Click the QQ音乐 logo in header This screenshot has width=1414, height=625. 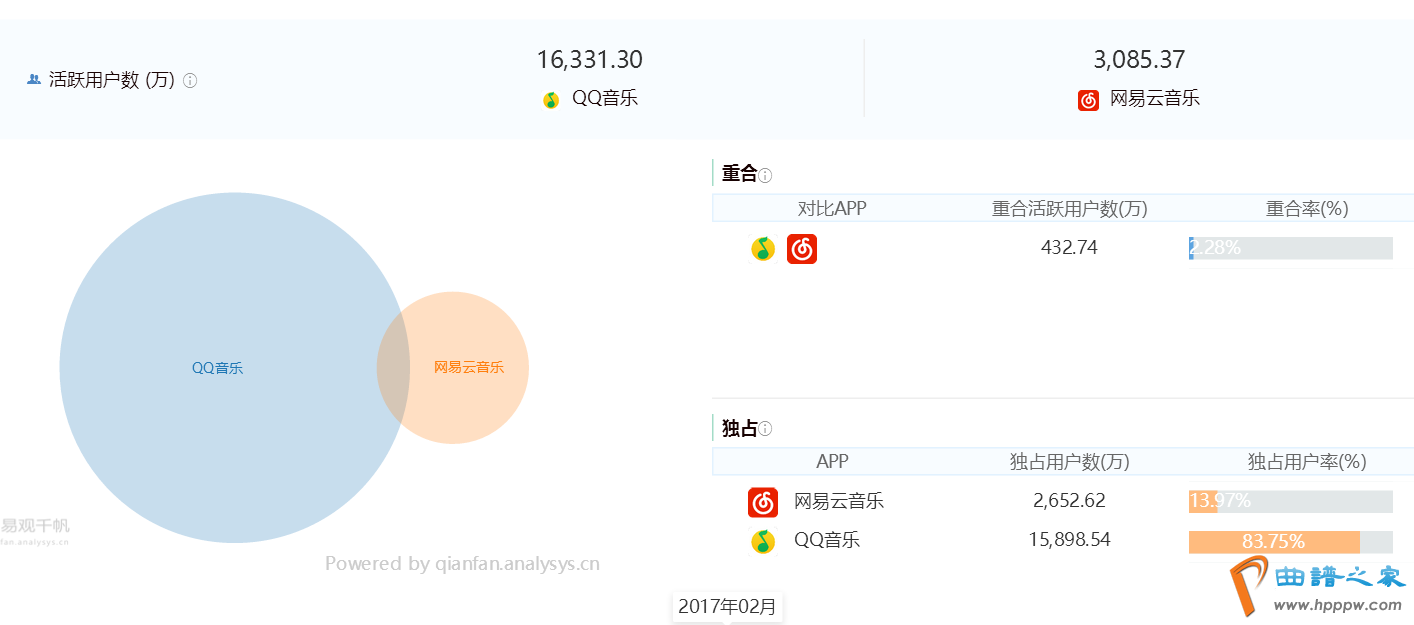[x=551, y=100]
